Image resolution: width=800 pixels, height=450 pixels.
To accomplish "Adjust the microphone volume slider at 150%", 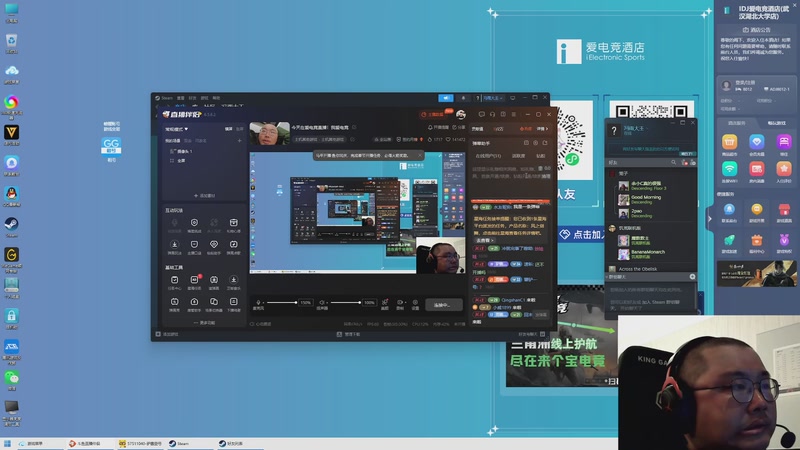I will (281, 303).
